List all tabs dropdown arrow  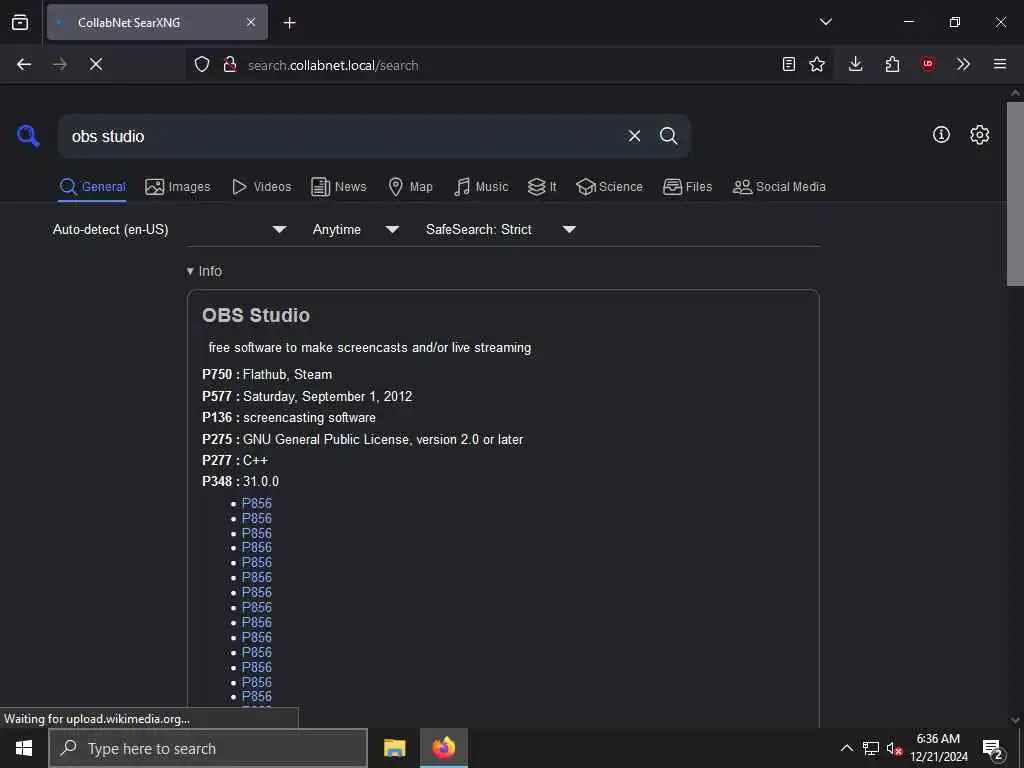click(x=825, y=22)
